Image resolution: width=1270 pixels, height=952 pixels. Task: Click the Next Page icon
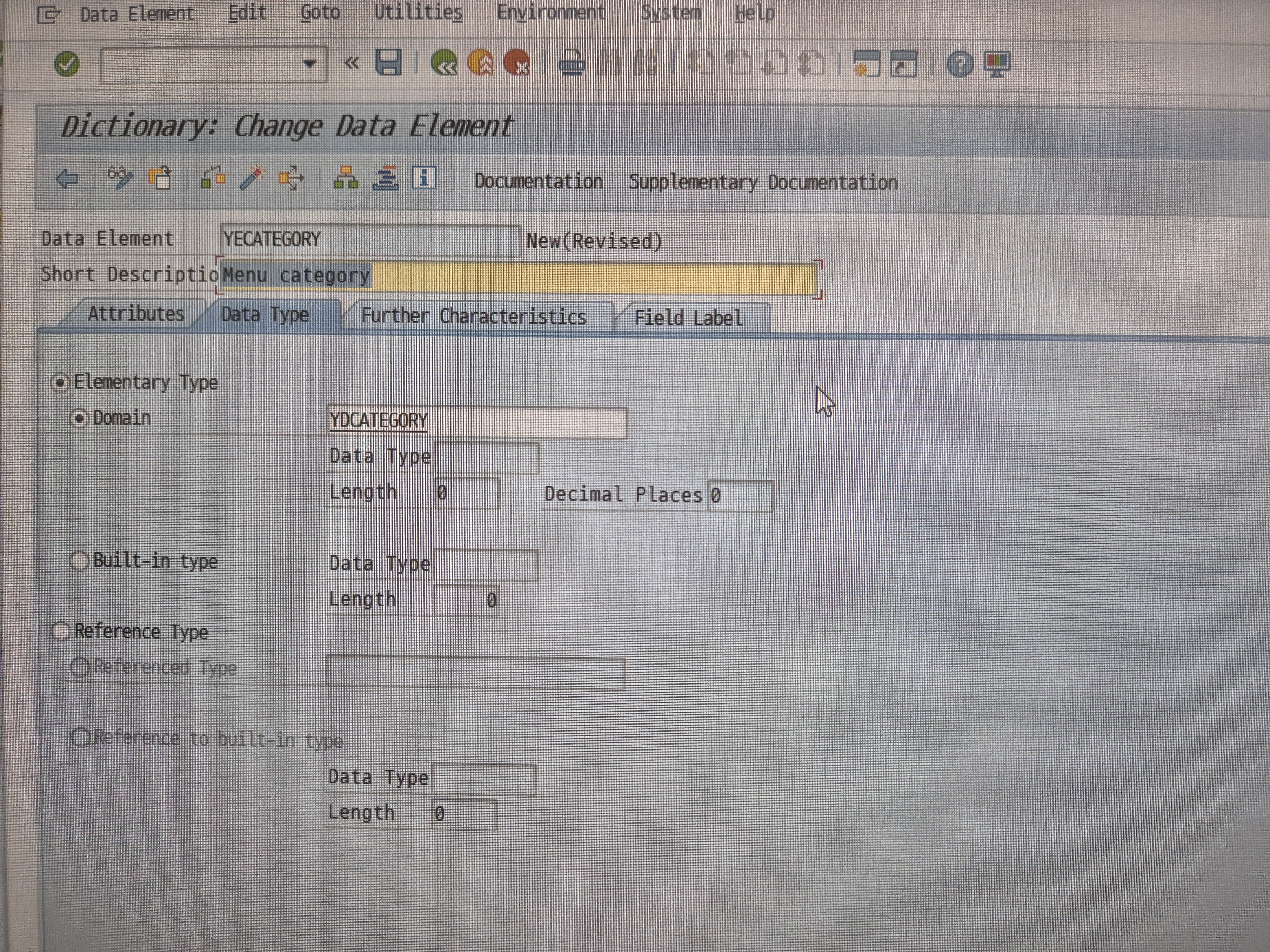click(x=774, y=63)
